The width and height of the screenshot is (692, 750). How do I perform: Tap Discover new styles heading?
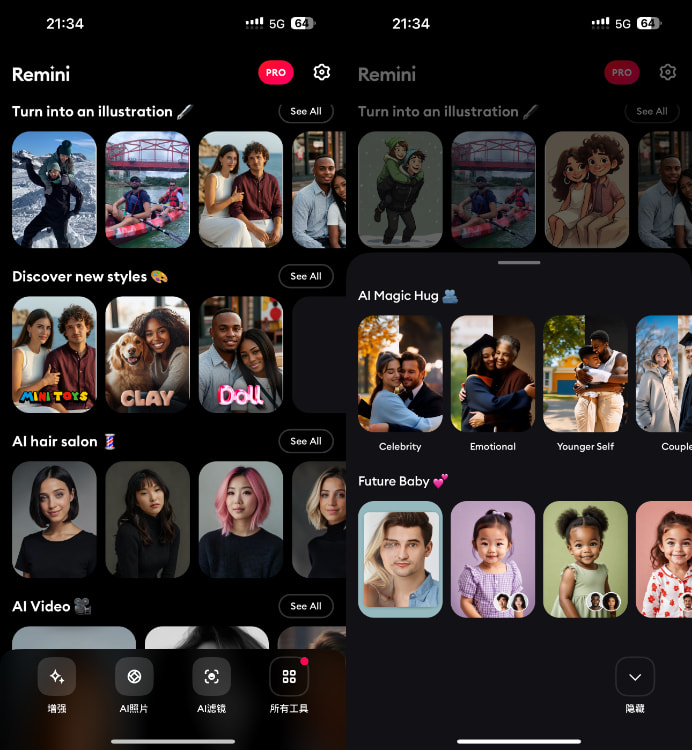[79, 276]
